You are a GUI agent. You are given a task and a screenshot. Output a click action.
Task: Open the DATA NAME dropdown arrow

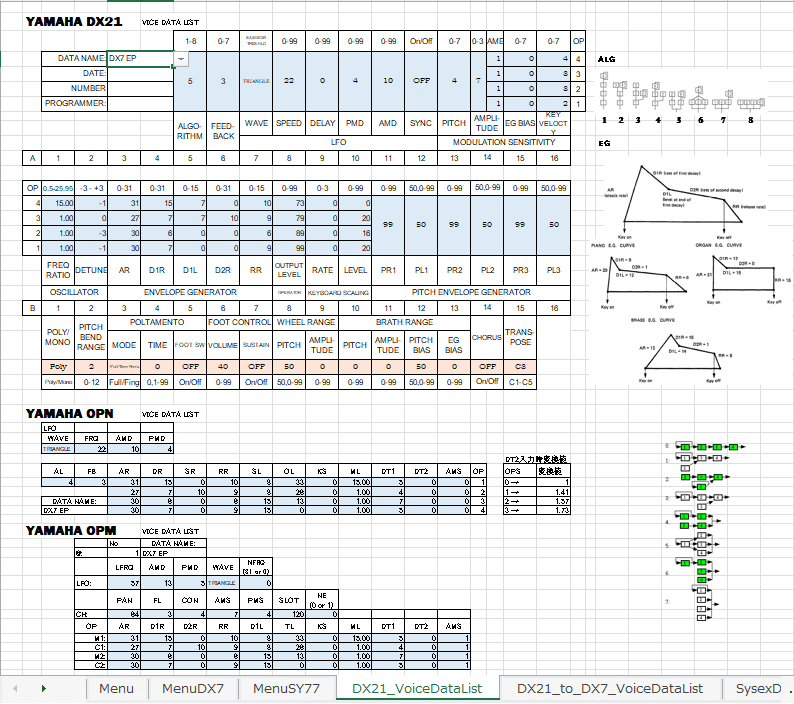(181, 59)
